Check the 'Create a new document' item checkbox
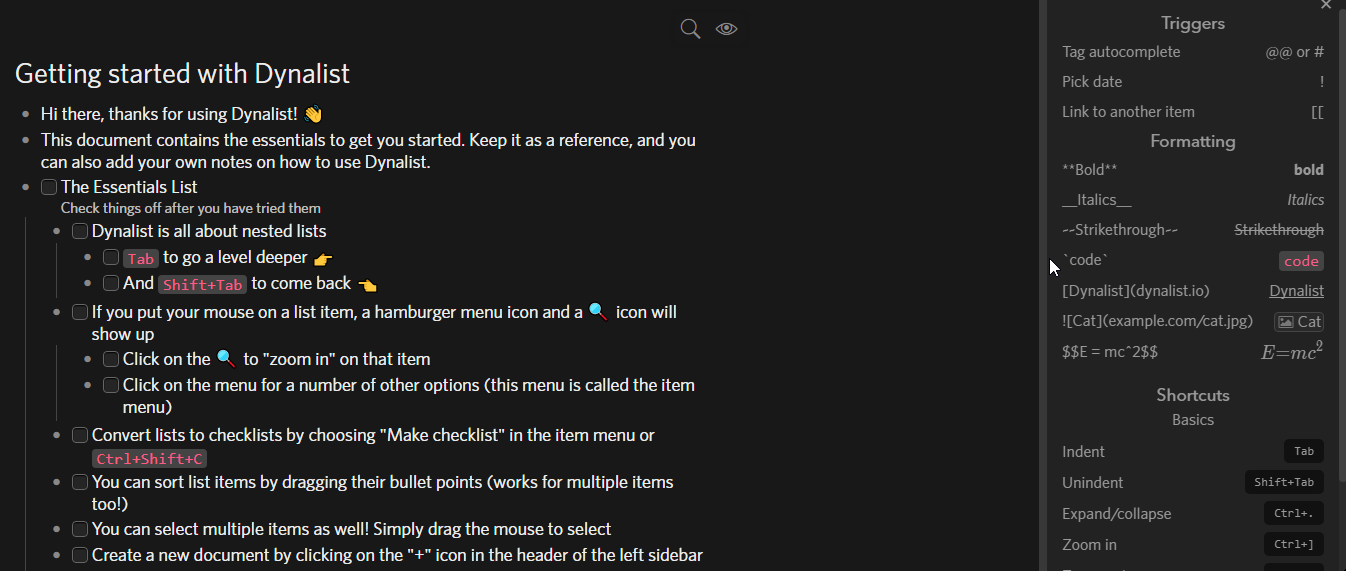 pos(80,555)
